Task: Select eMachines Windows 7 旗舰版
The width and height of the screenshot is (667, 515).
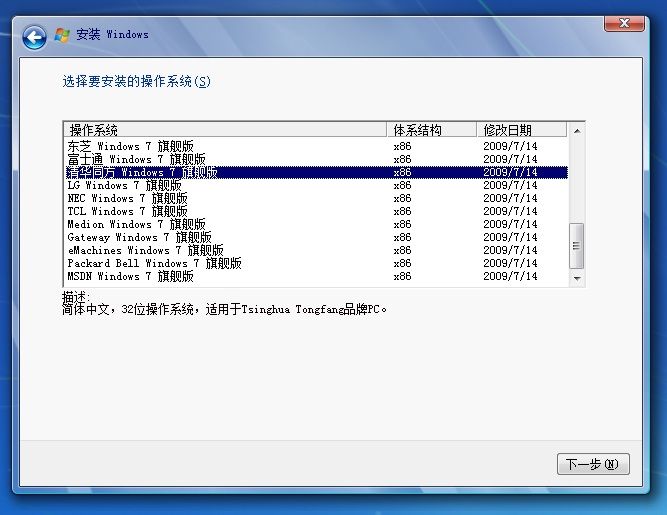Action: point(317,250)
